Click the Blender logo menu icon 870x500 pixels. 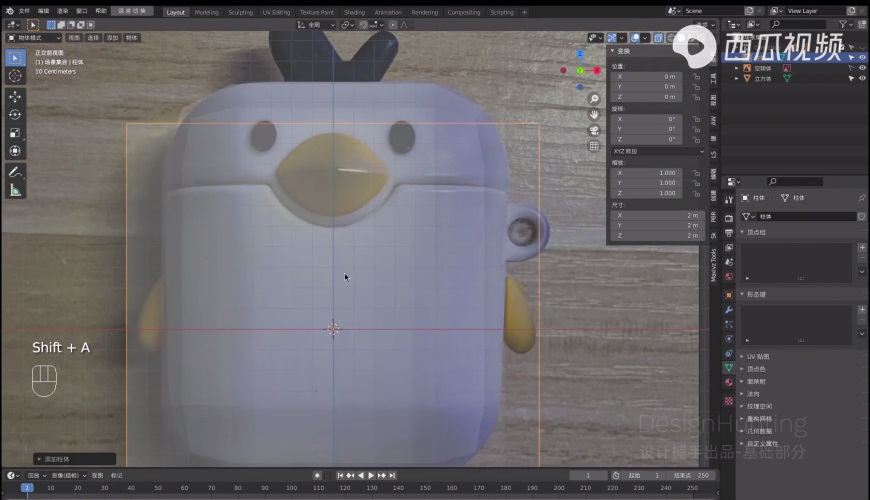point(9,11)
